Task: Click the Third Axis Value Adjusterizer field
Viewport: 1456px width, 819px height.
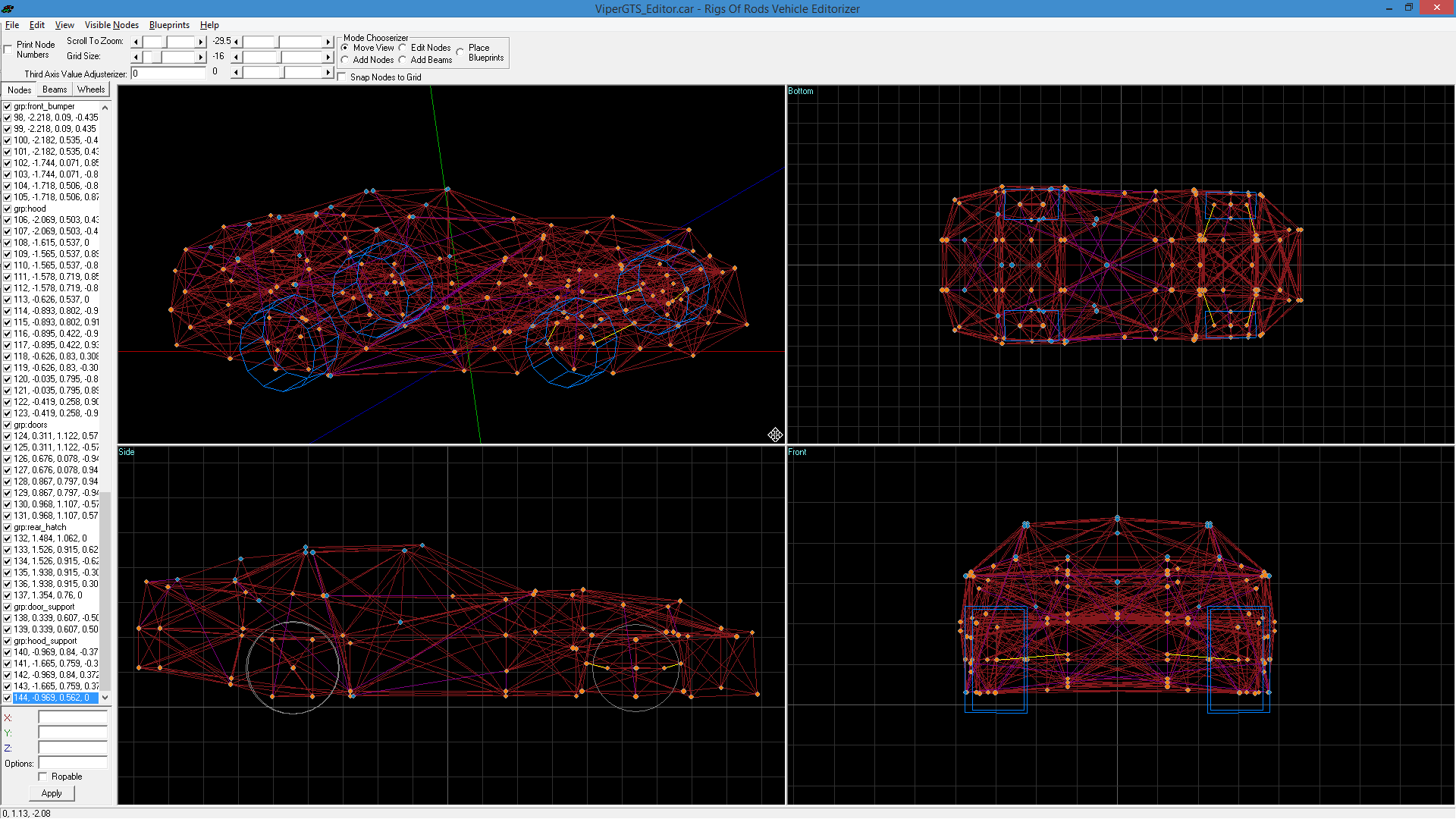Action: click(168, 74)
